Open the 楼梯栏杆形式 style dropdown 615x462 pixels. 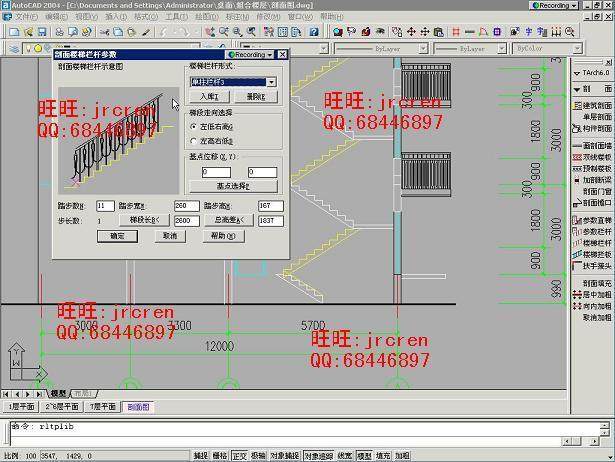tap(271, 82)
